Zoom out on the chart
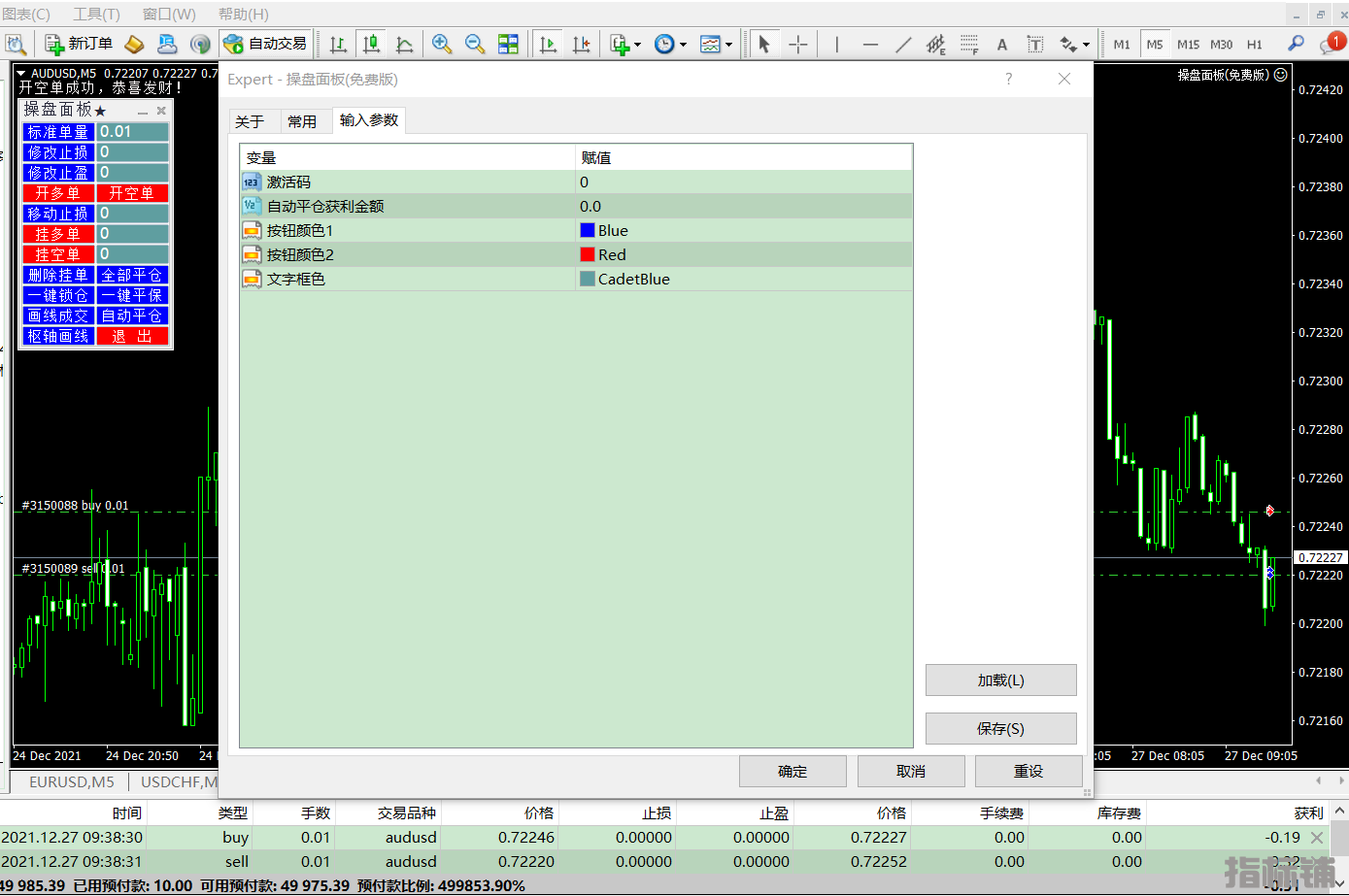The height and width of the screenshot is (896, 1349). [x=475, y=44]
